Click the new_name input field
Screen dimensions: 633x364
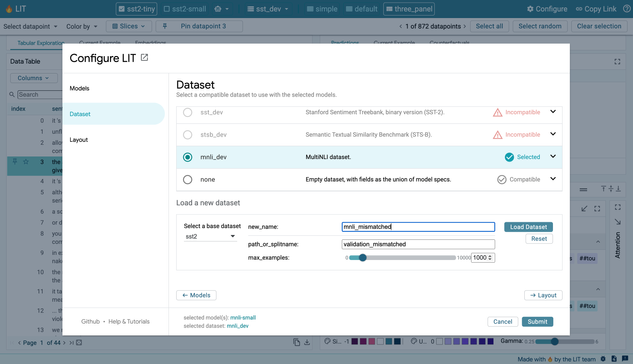pyautogui.click(x=418, y=227)
